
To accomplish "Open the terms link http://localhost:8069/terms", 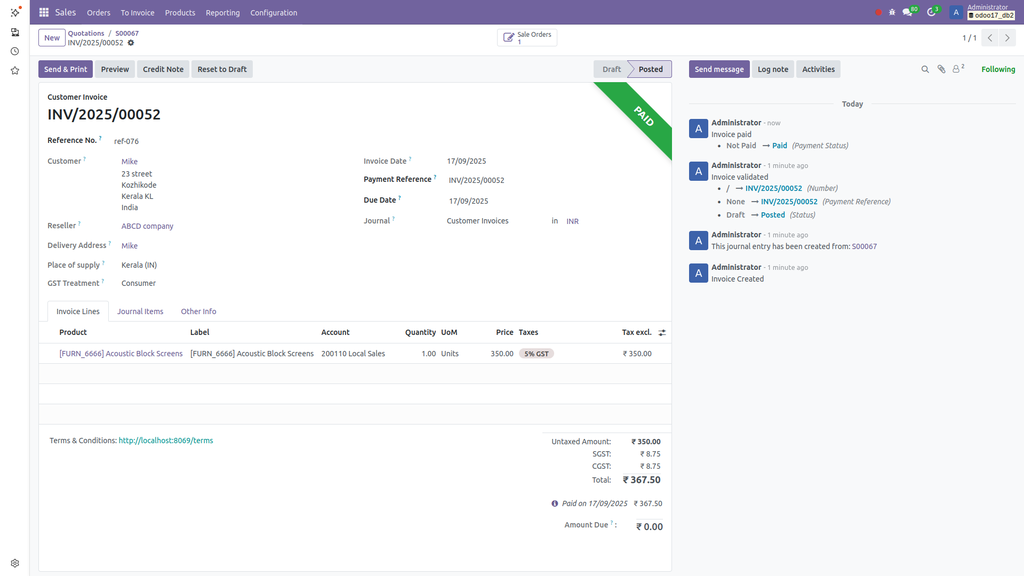I will click(x=164, y=439).
